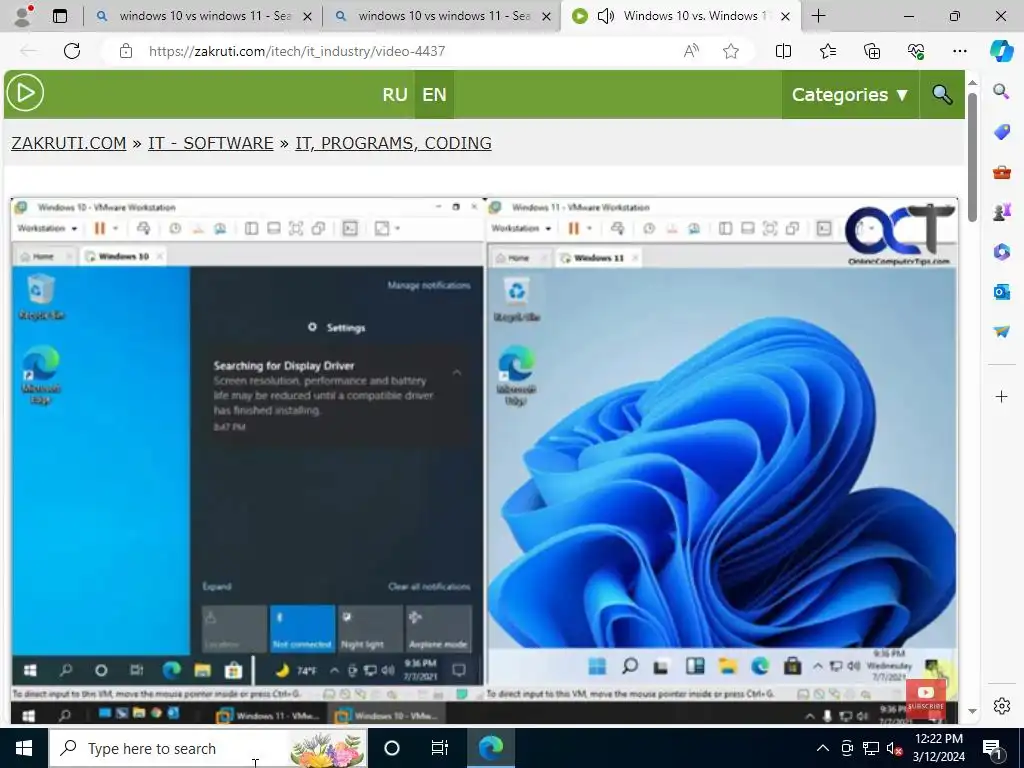Open IT, PROGRAMS, CODING breadcrumb link

pos(393,143)
